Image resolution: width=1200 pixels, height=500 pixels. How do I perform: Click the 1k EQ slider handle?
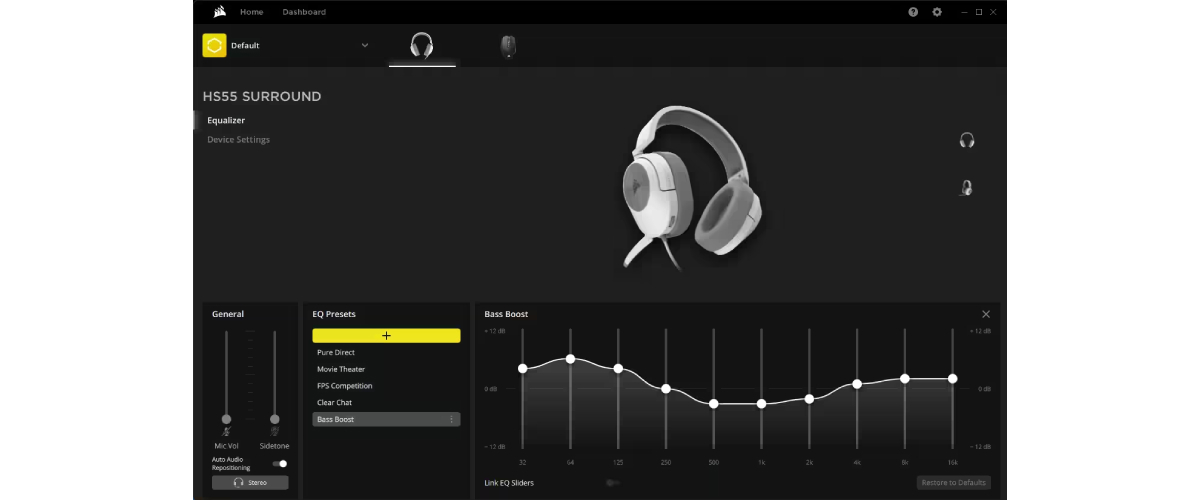click(762, 404)
